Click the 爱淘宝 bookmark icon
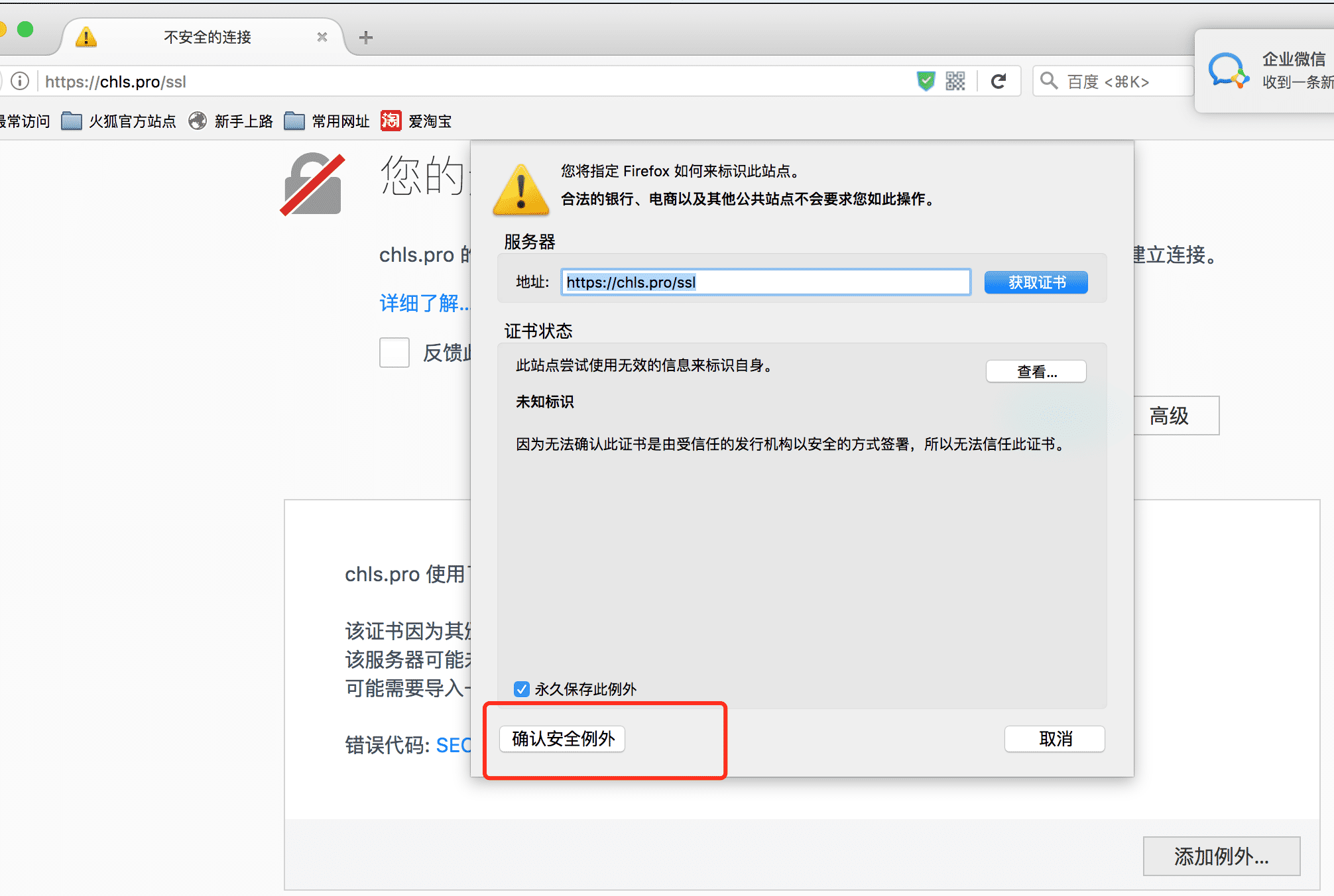 [x=391, y=121]
